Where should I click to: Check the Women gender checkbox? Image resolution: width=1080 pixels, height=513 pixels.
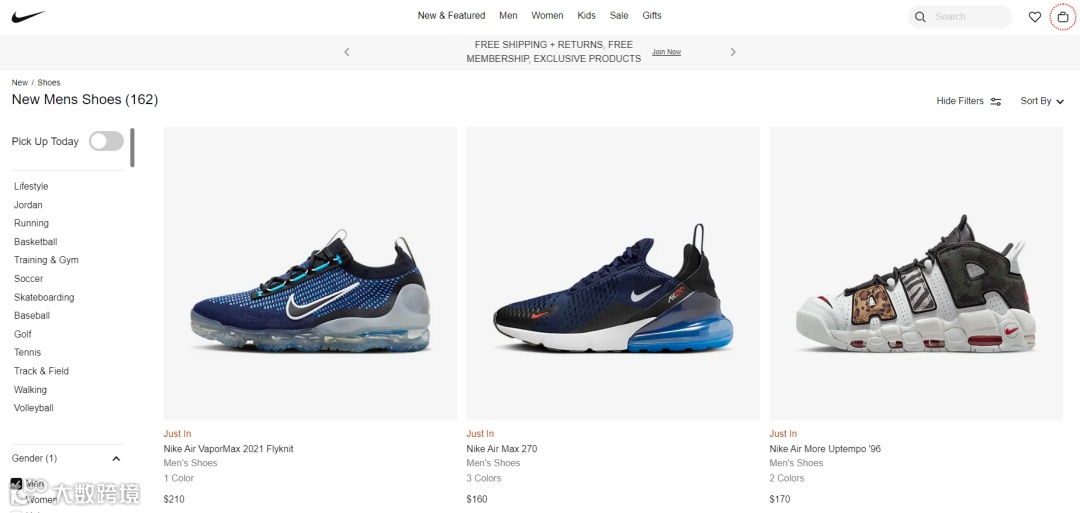coord(17,500)
